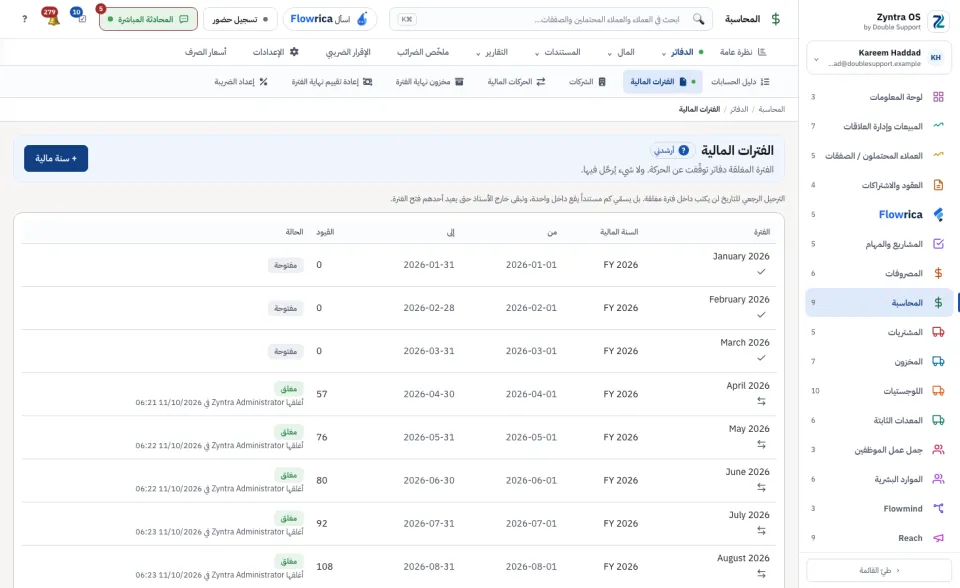Viewport: 960px width, 588px height.
Task: Click entries count 108 for August 2026
Action: [x=324, y=567]
